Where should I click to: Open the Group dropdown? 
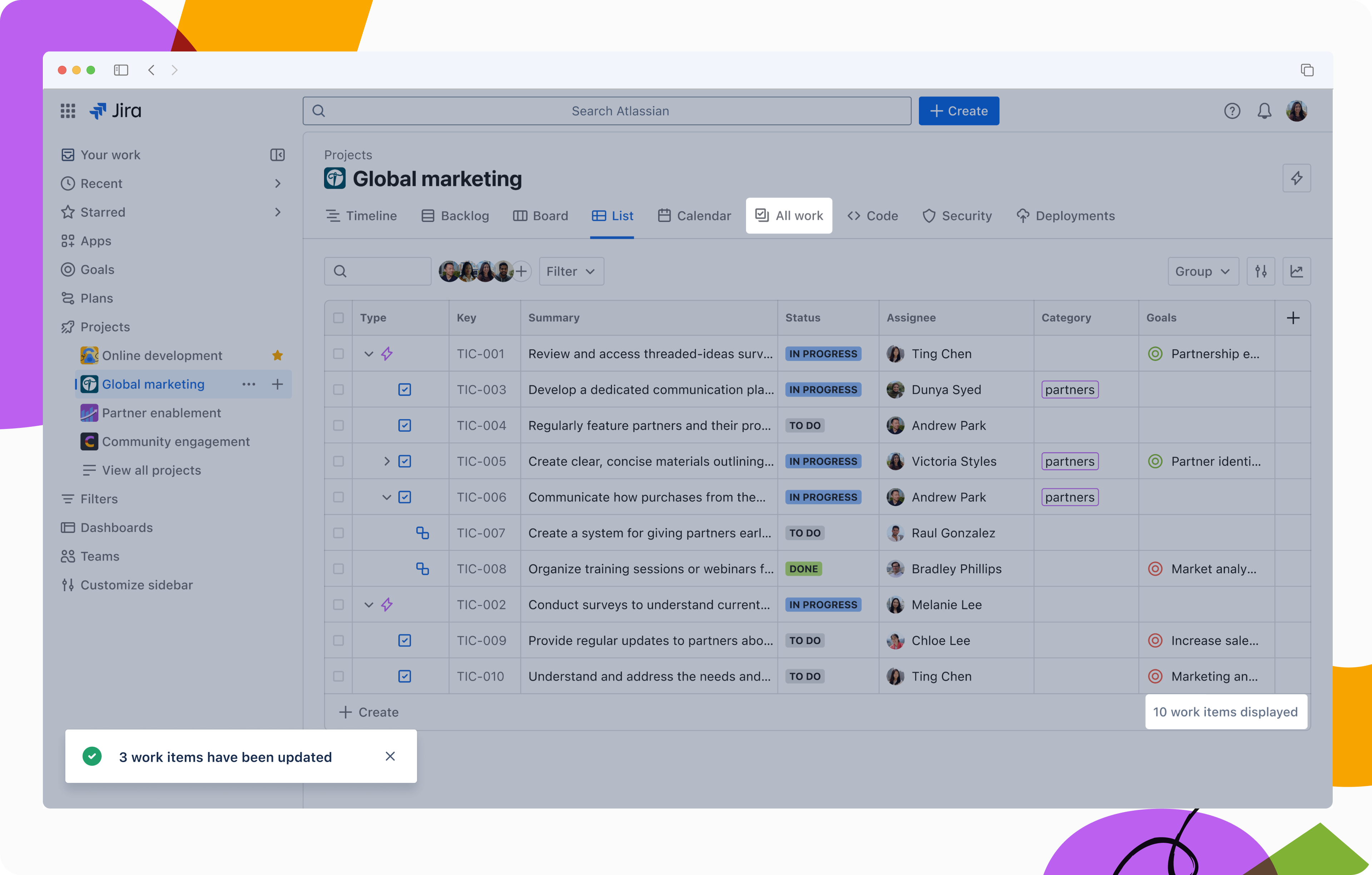tap(1202, 271)
